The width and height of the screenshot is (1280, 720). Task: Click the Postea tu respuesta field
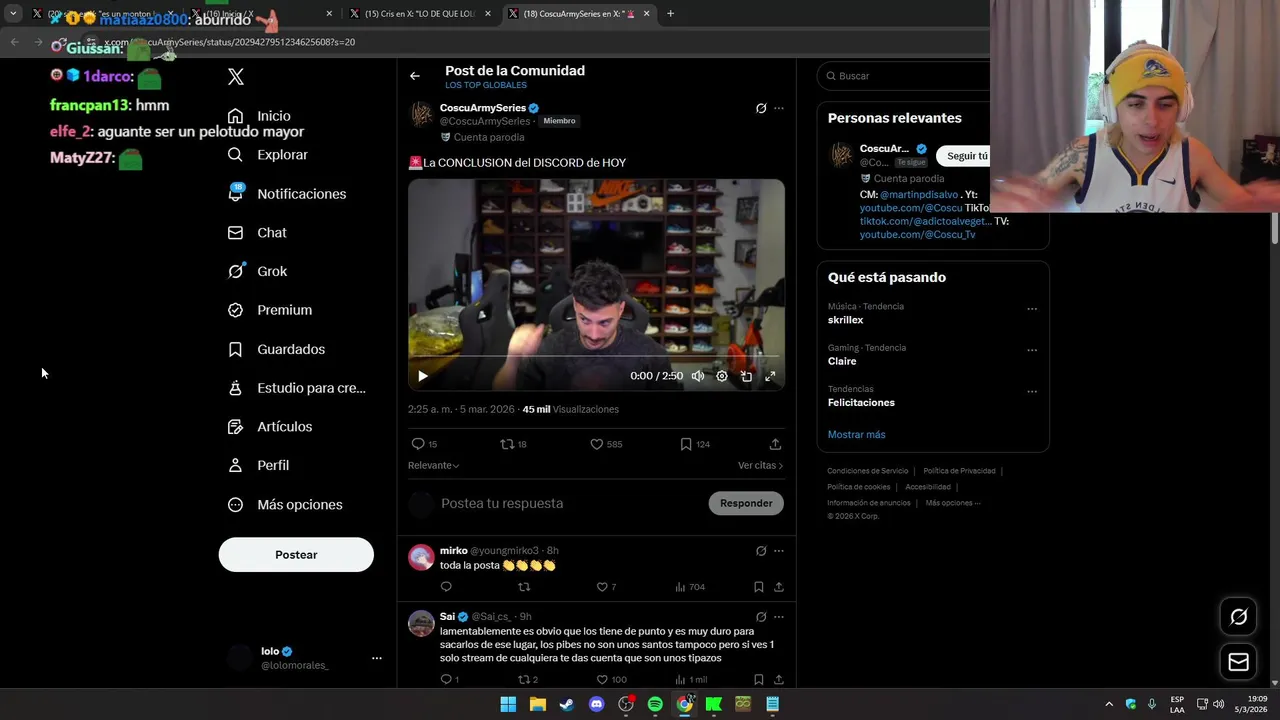570,504
